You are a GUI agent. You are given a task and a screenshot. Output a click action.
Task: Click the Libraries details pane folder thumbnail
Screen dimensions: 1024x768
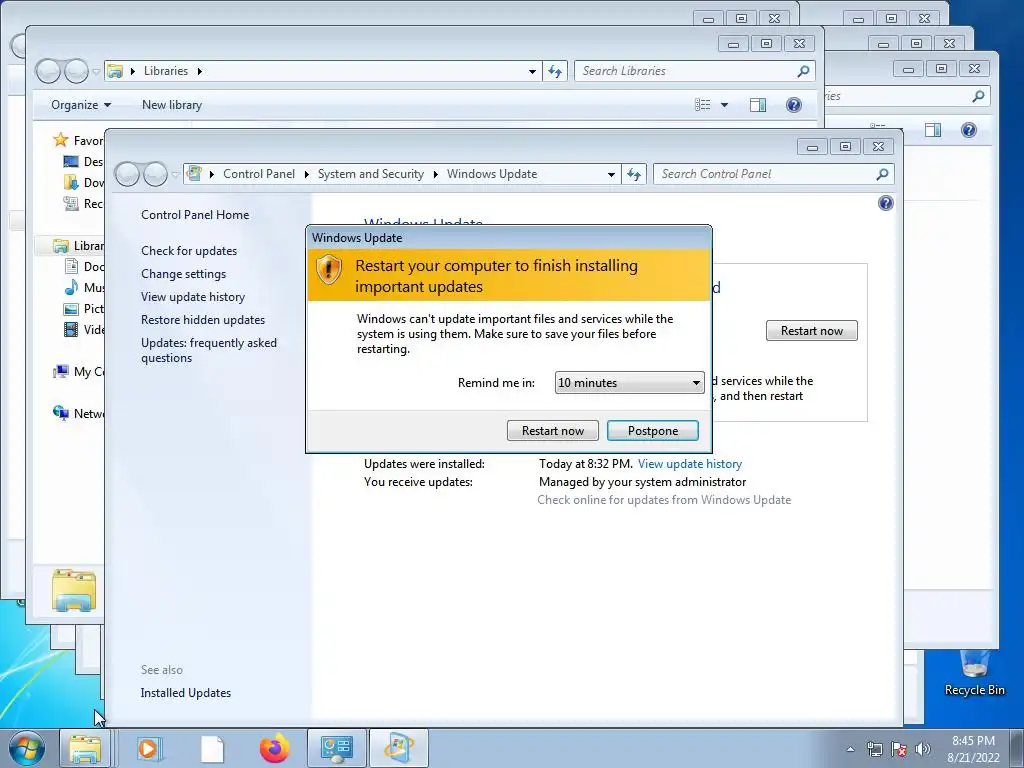click(74, 590)
